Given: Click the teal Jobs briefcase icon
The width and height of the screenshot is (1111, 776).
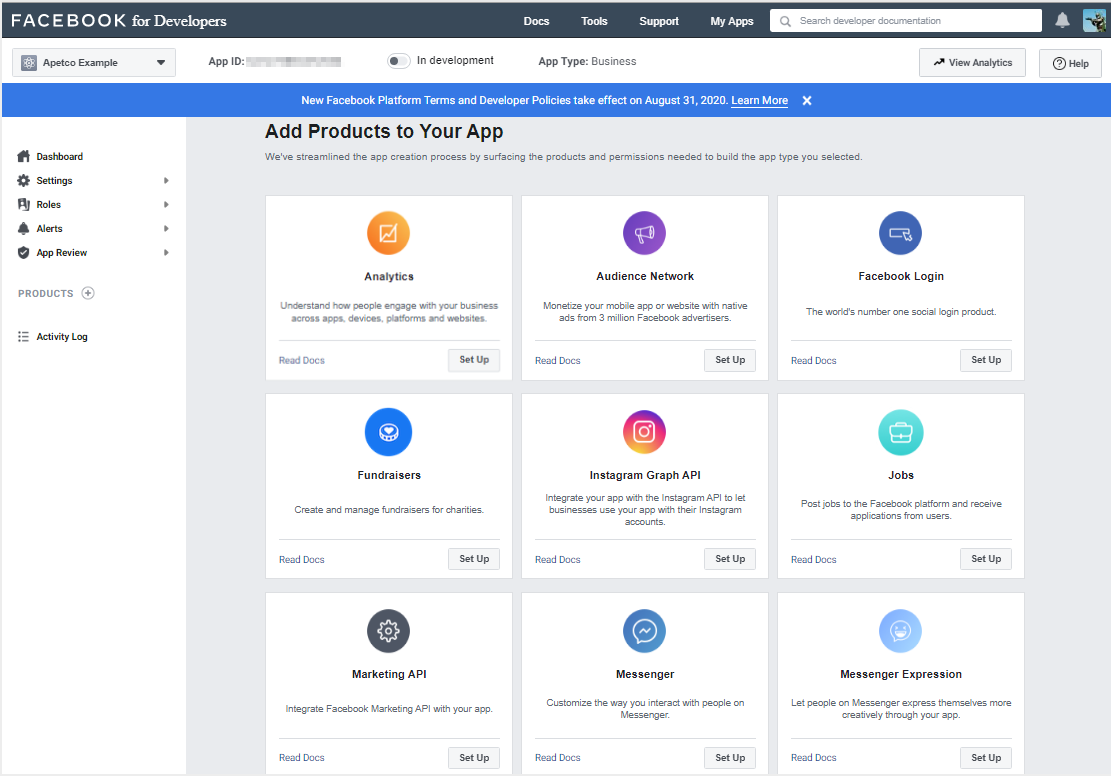Looking at the screenshot, I should [901, 432].
